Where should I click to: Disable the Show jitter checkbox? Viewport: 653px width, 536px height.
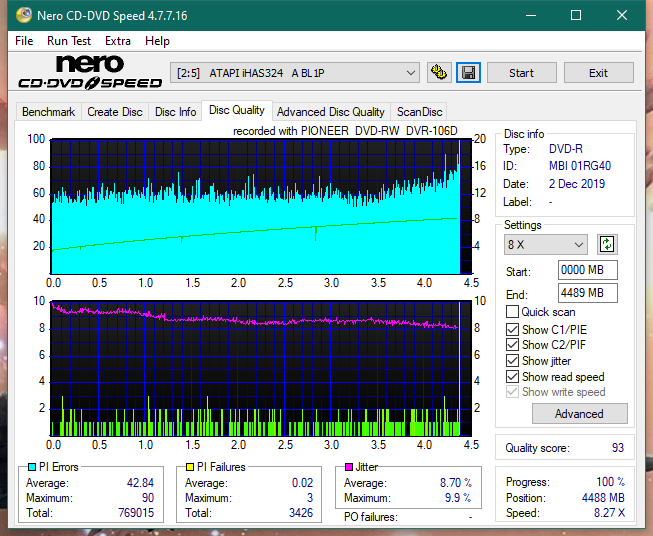tap(512, 361)
